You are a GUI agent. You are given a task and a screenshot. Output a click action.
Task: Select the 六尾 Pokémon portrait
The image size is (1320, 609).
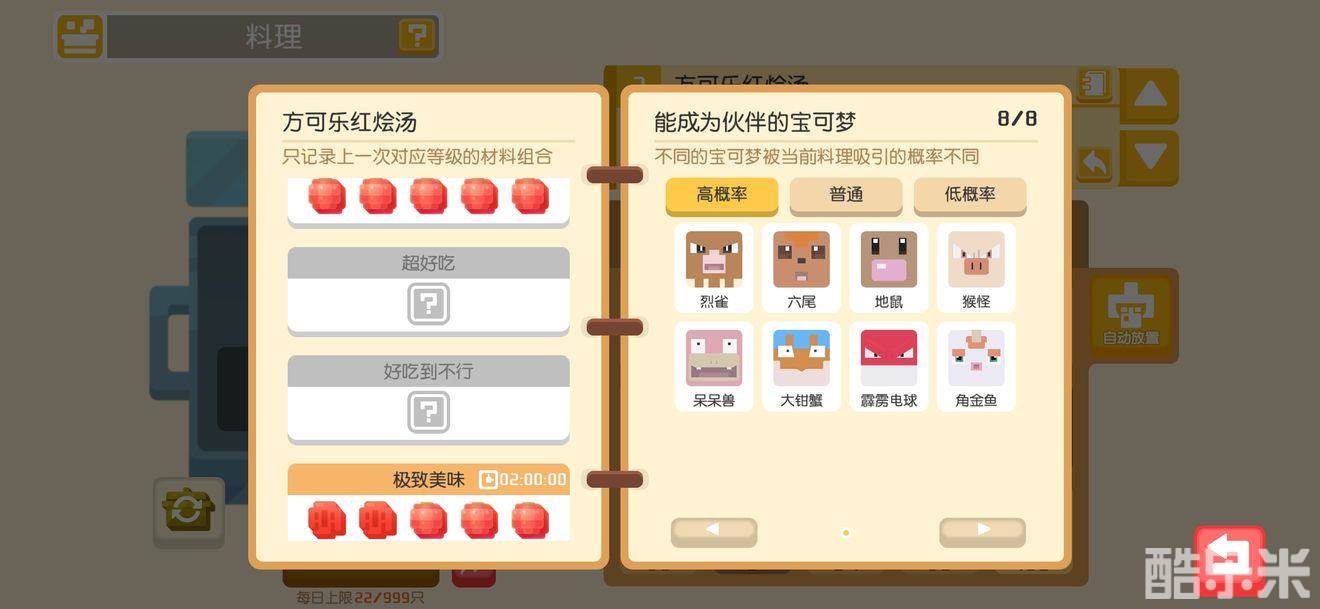point(801,267)
